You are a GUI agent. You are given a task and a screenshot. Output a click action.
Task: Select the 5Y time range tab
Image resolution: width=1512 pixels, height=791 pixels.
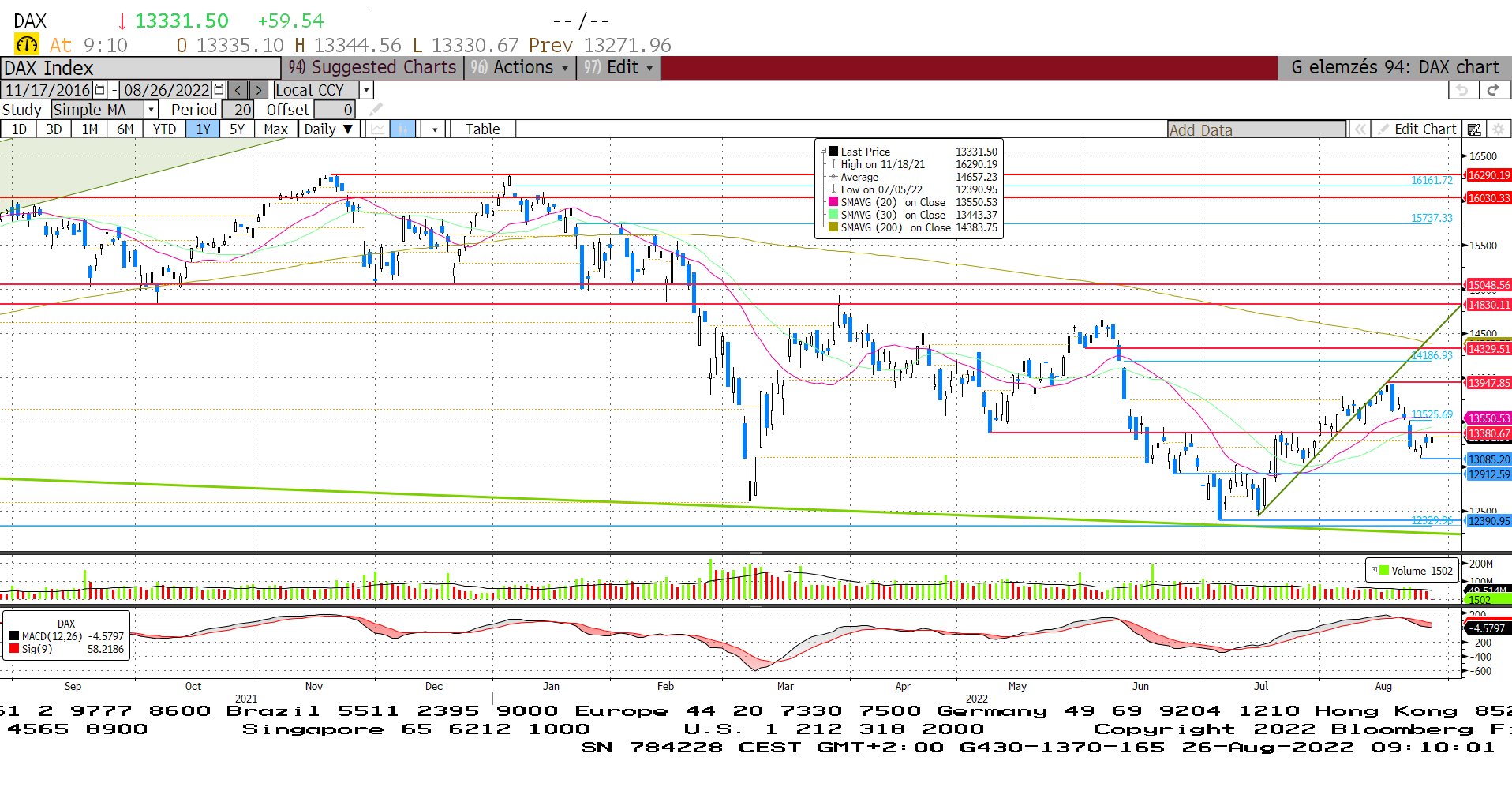237,129
